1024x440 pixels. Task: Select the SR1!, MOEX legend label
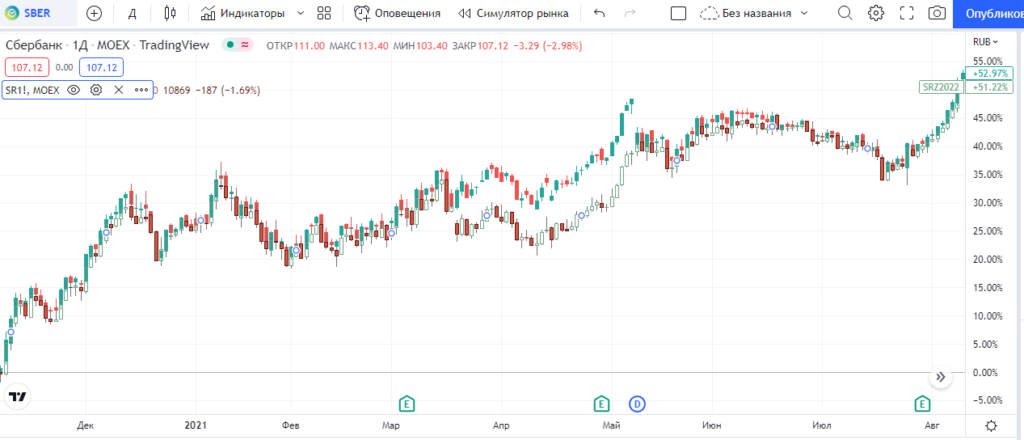[33, 90]
